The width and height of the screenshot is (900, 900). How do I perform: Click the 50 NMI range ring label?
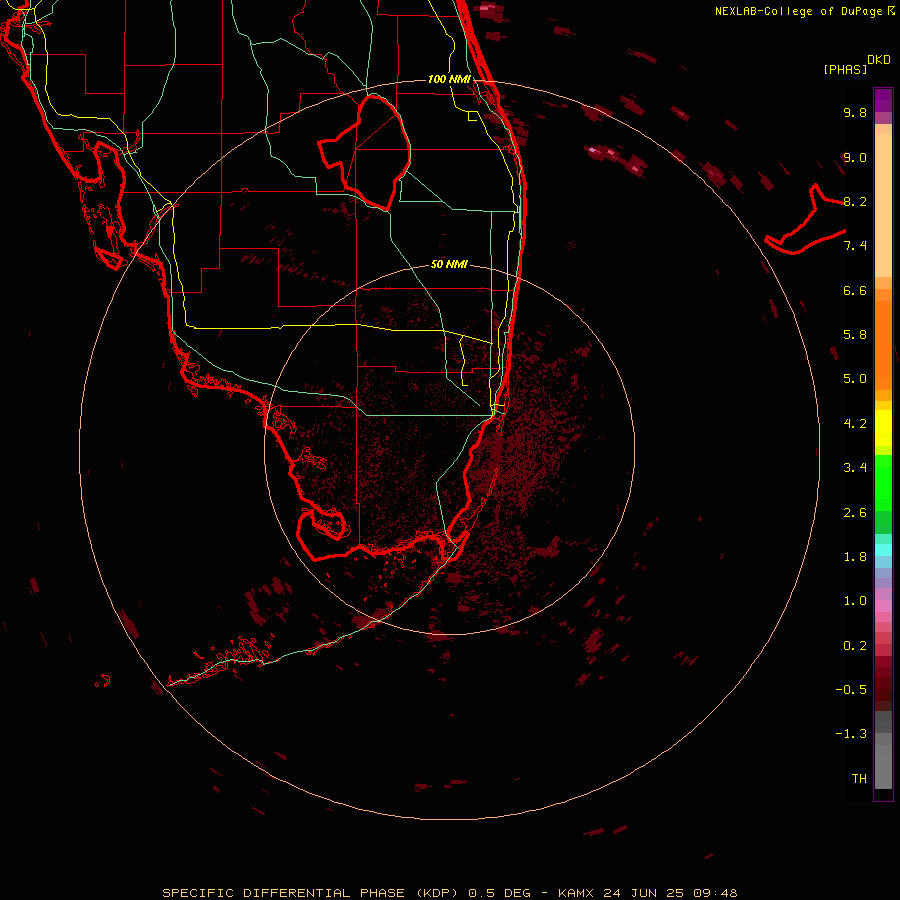(449, 264)
